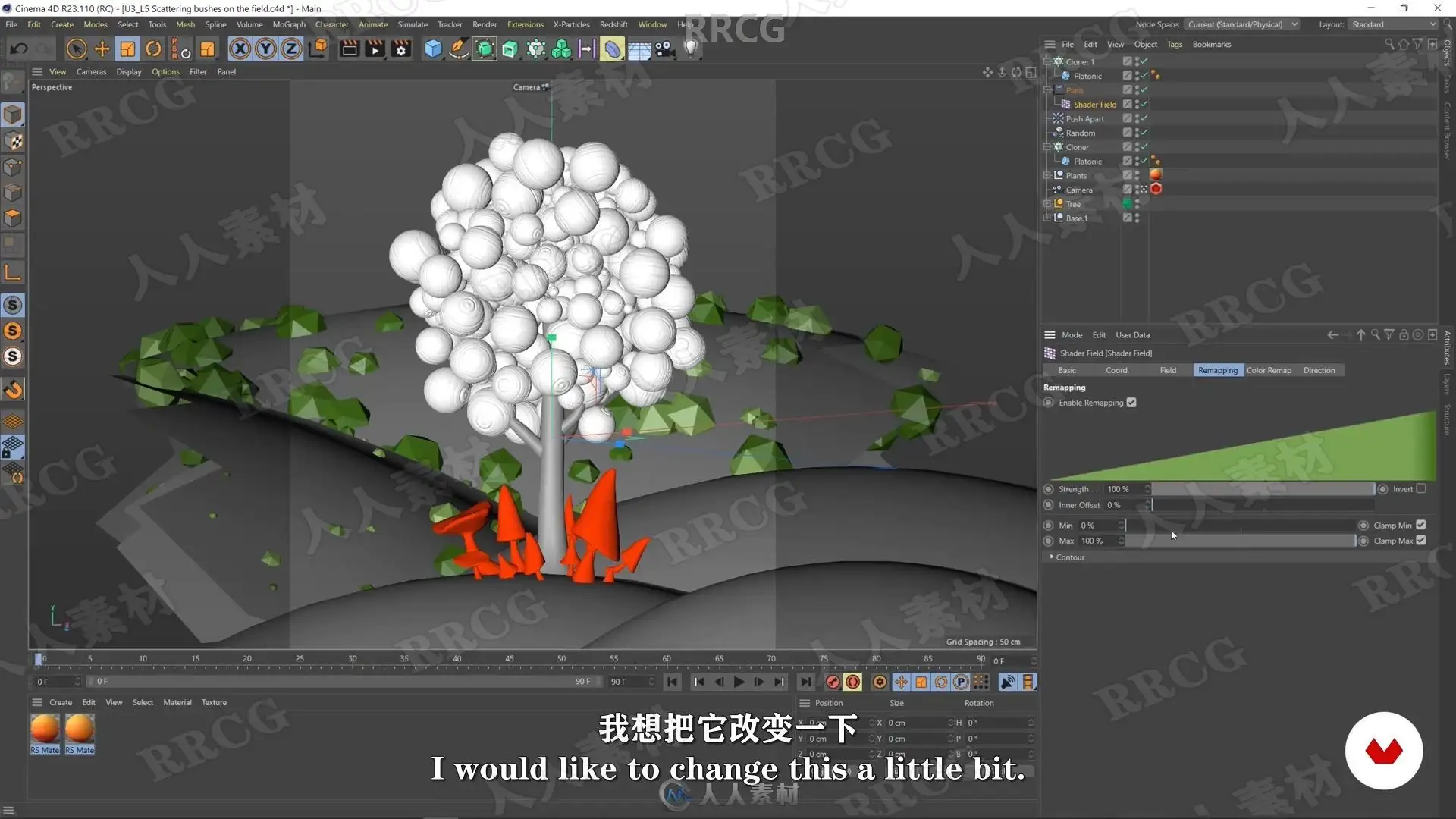Click the Record Active Objects button
Viewport: 1456px width, 819px height.
833,682
